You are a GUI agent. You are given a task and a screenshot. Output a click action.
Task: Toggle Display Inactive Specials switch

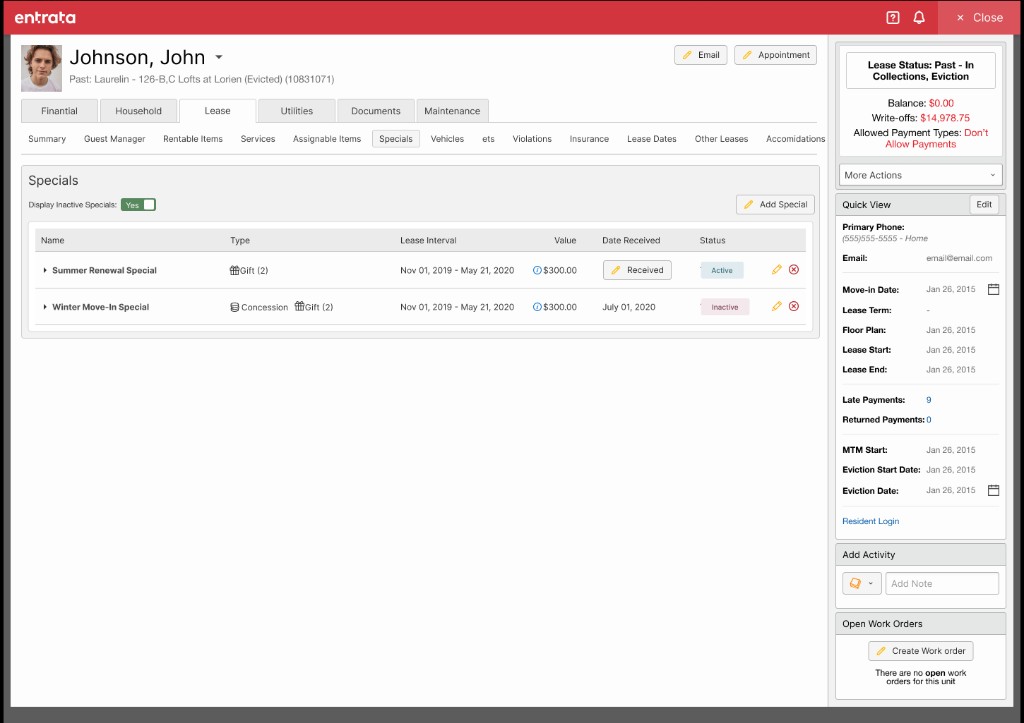[x=138, y=204]
